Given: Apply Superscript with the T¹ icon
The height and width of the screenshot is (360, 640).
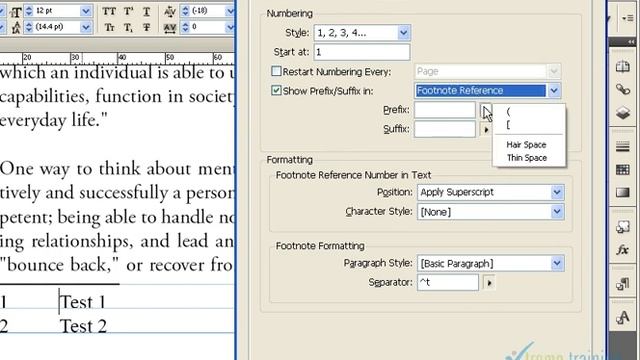Looking at the screenshot, I should 128,11.
